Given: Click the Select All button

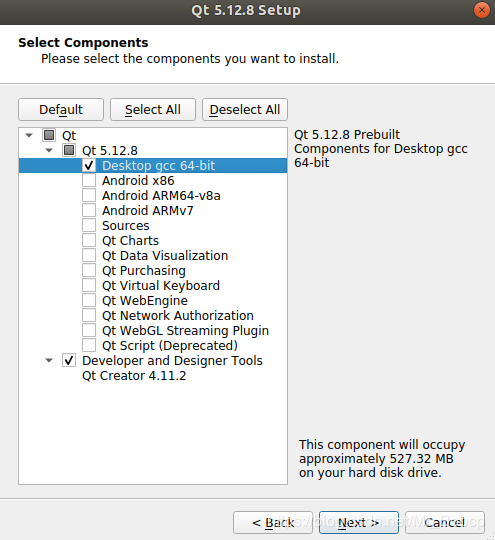Looking at the screenshot, I should click(x=153, y=110).
